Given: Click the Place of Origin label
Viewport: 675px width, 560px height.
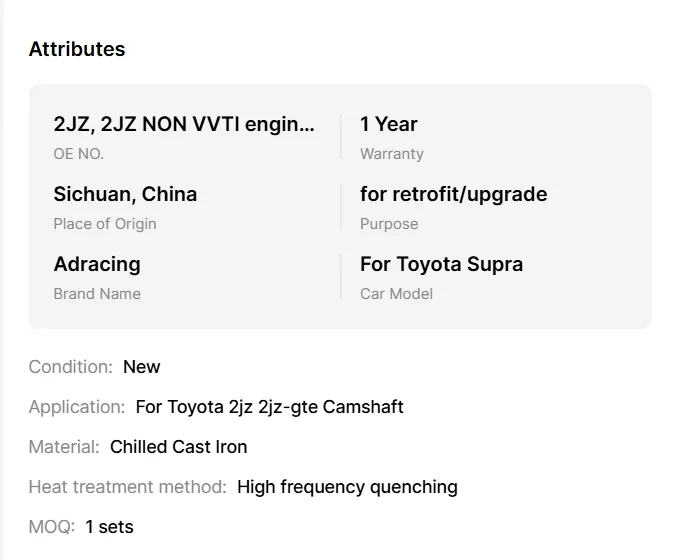Looking at the screenshot, I should pyautogui.click(x=104, y=224).
